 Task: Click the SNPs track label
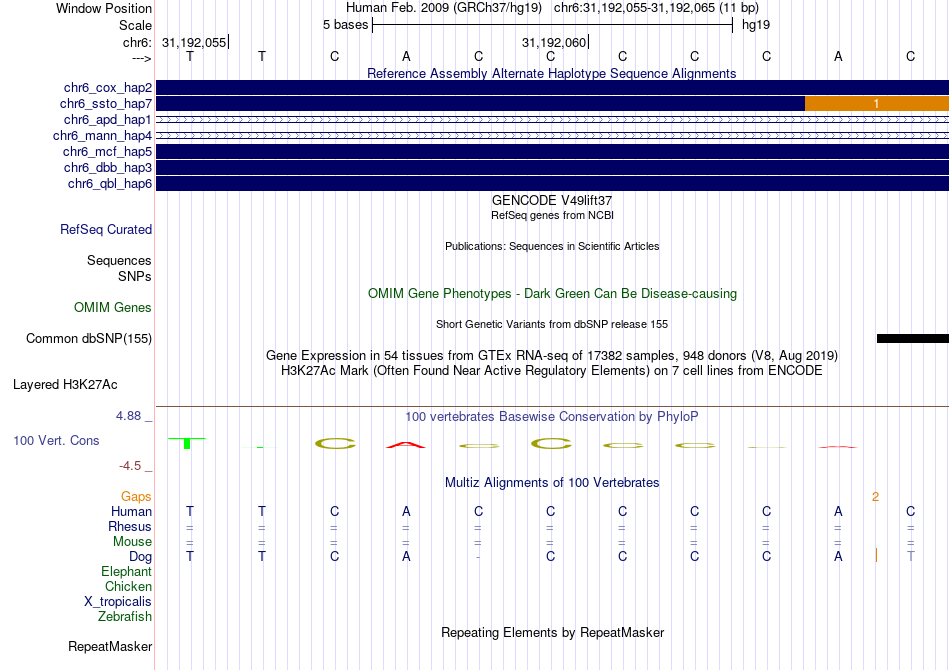(135, 276)
